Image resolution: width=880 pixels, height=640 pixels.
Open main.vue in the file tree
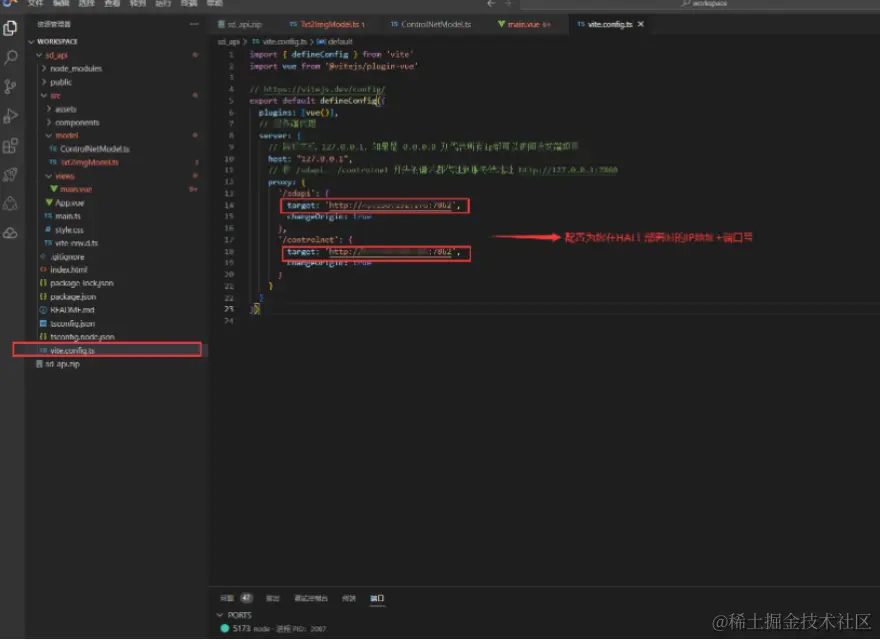pos(76,189)
